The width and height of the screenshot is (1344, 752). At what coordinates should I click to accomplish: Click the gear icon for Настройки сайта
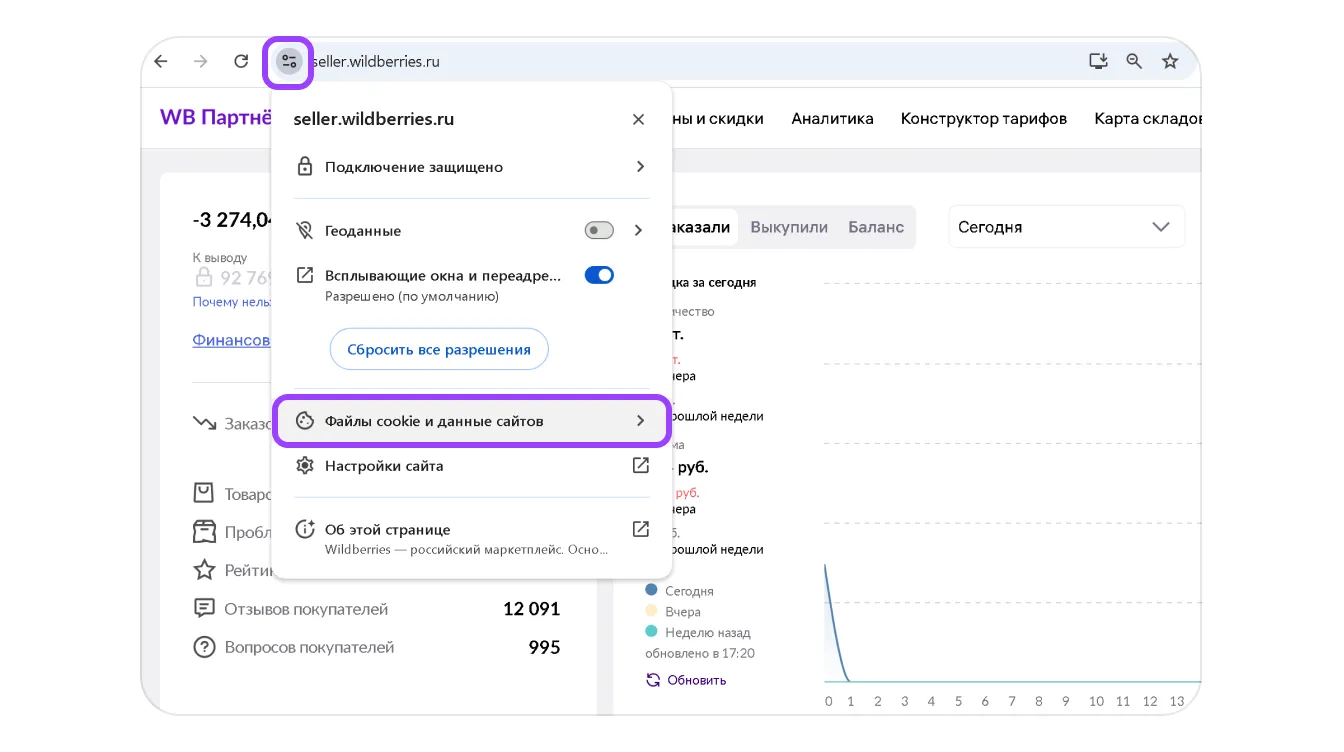click(x=305, y=466)
